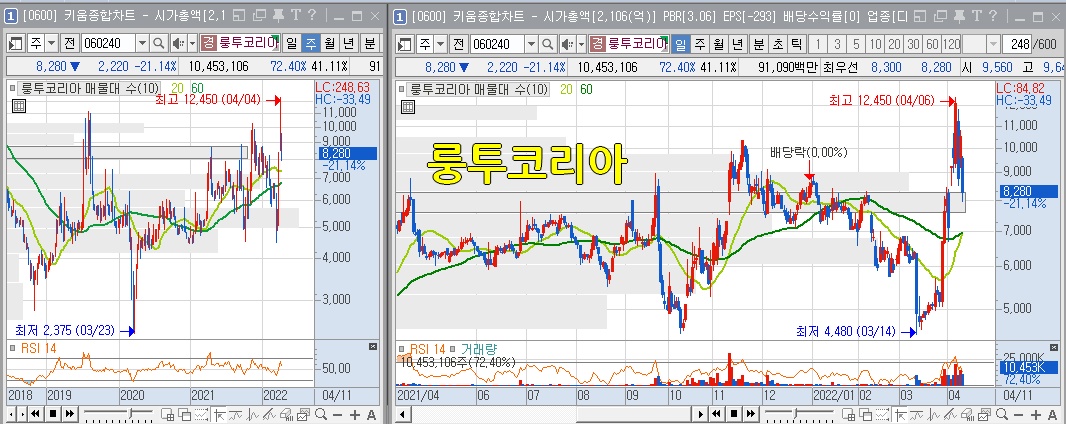Viewport: 1066px width, 424px height.
Task: Select 틱 (tick) period in right window
Action: point(797,44)
